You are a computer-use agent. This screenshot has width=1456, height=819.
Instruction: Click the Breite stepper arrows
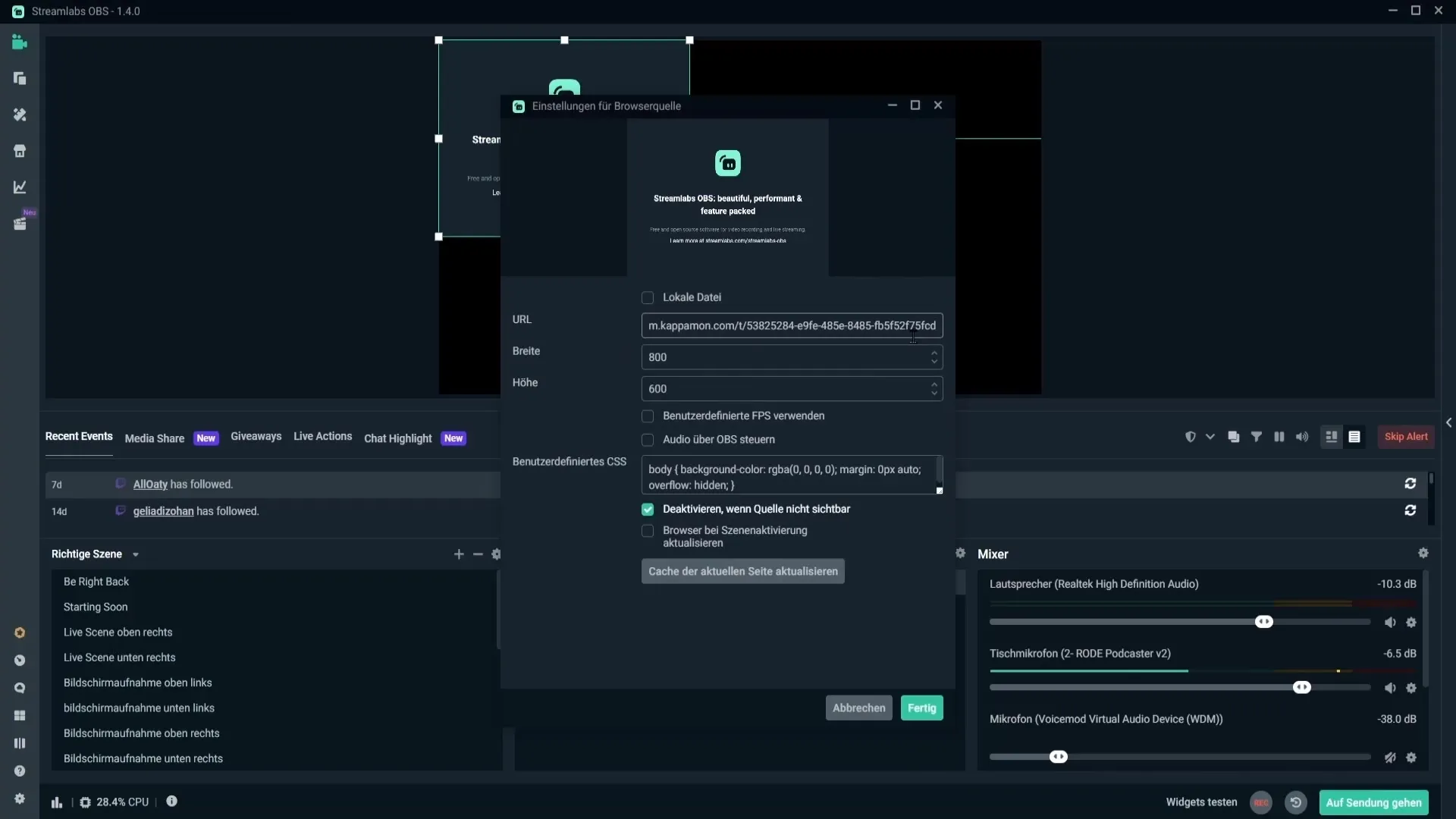coord(934,357)
